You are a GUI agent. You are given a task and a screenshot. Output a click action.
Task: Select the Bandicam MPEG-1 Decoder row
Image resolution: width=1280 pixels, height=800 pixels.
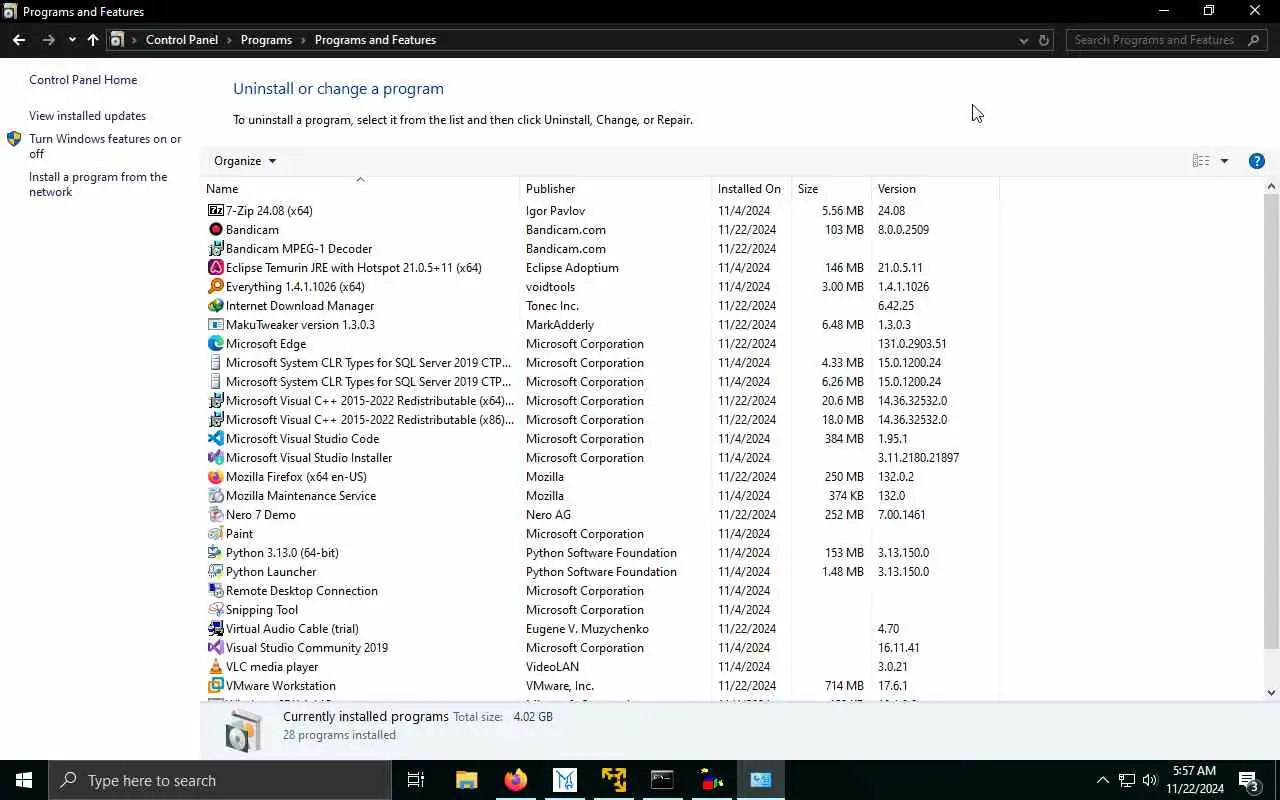click(602, 249)
